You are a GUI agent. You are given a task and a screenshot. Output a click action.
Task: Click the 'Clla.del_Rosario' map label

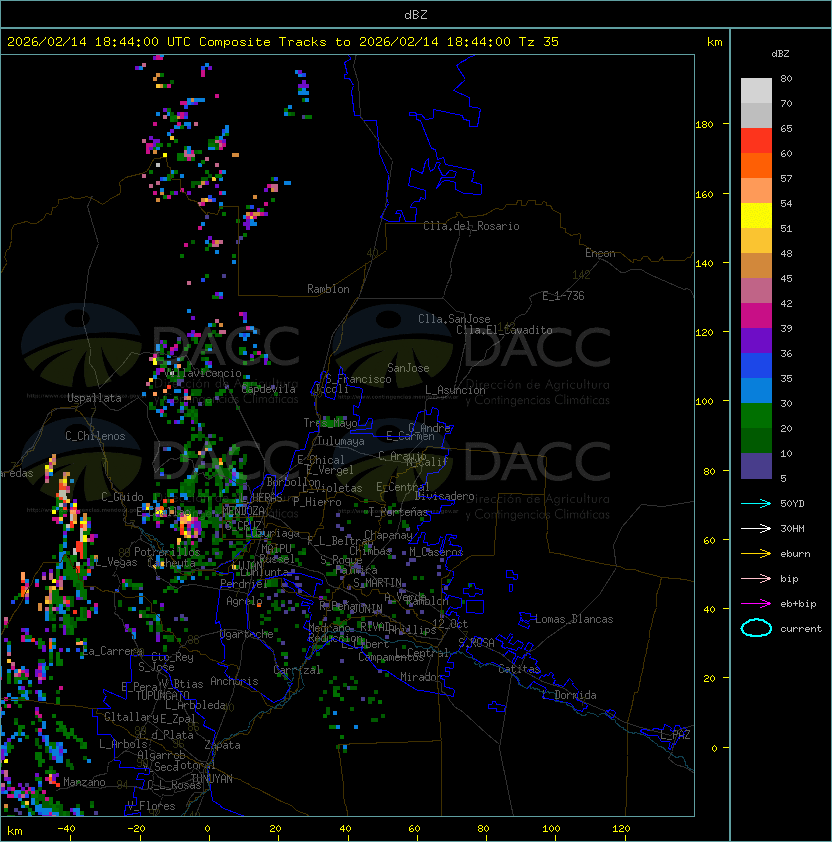coord(471,226)
